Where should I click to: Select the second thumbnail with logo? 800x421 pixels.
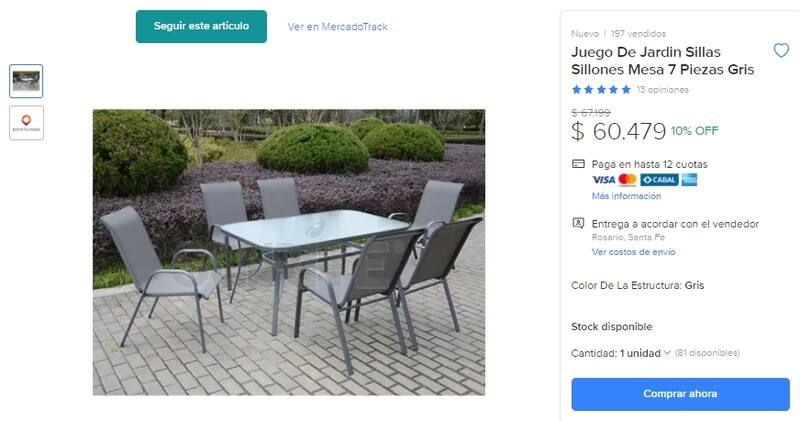coord(26,123)
